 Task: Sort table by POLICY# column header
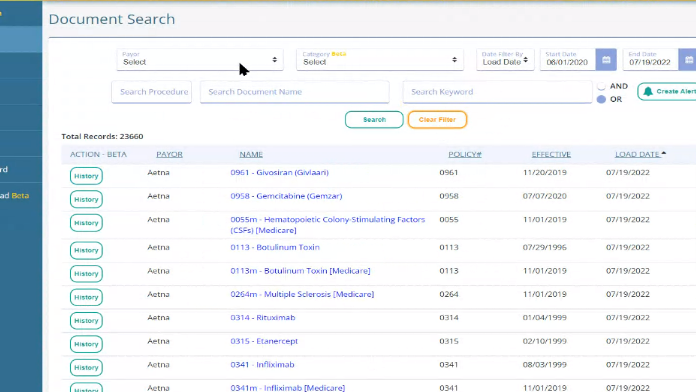point(465,154)
